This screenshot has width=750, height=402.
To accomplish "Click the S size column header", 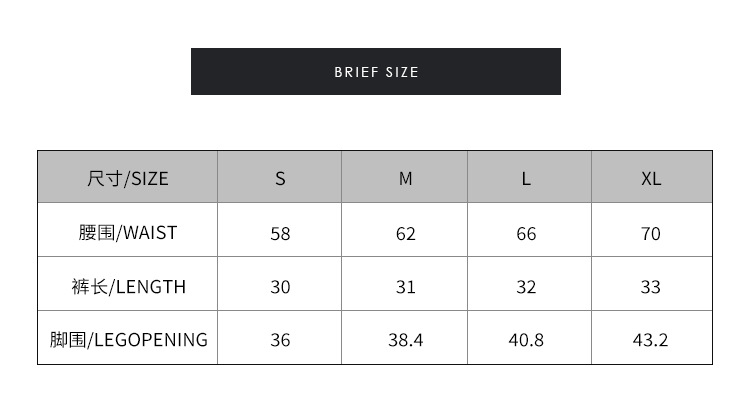I will pos(280,178).
